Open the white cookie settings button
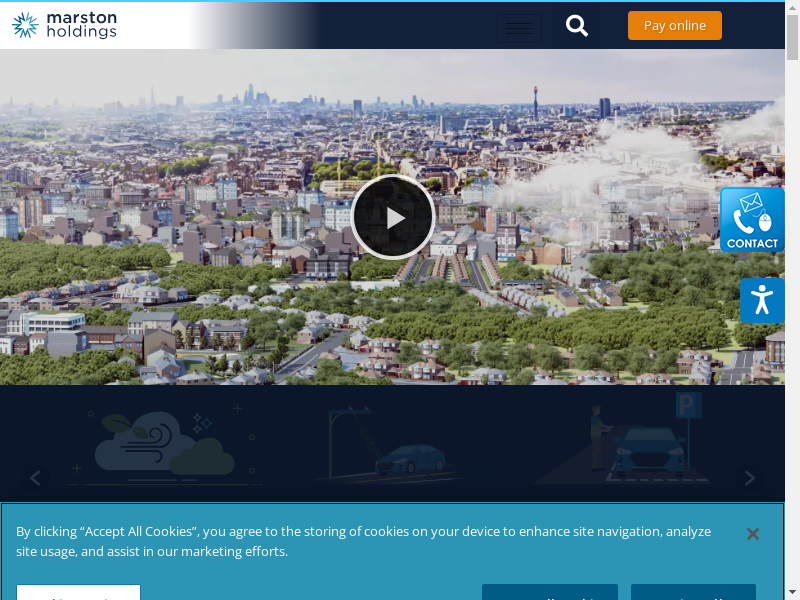 point(78,593)
